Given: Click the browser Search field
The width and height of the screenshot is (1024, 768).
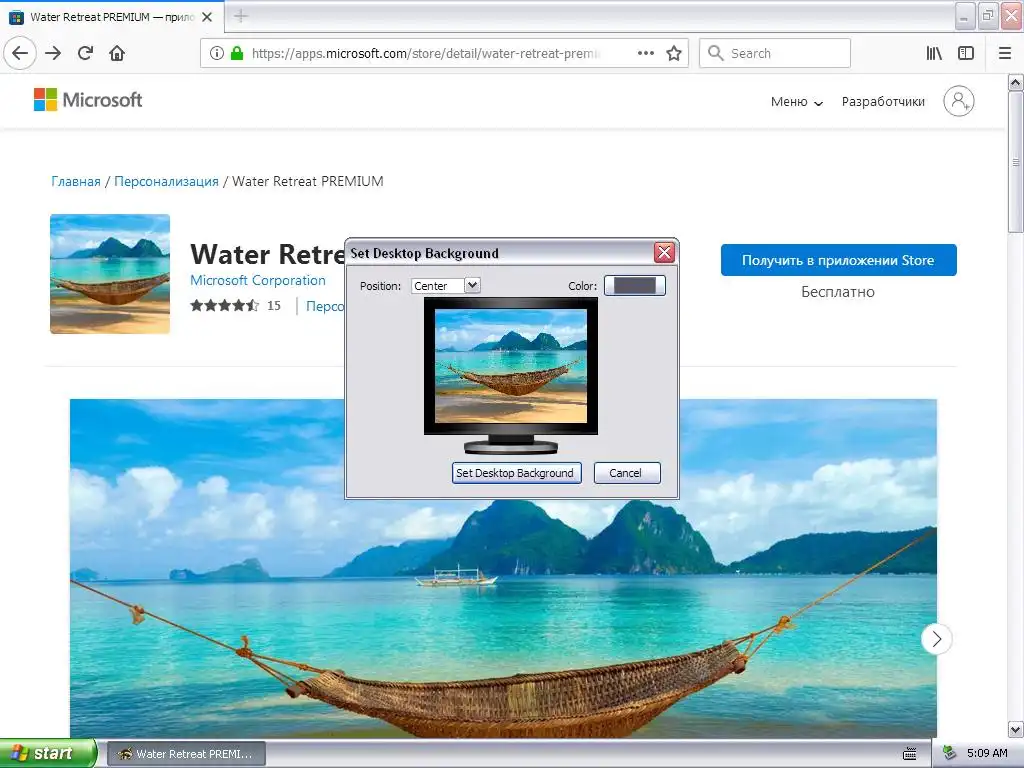Looking at the screenshot, I should click(775, 53).
